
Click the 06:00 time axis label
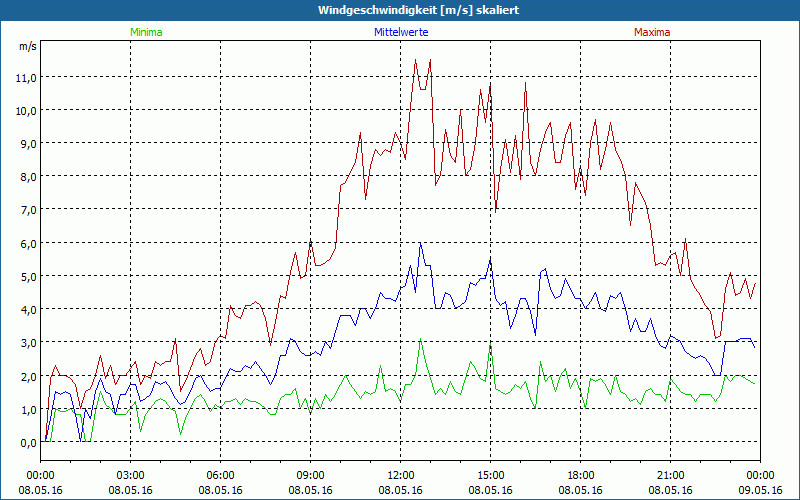[x=220, y=476]
